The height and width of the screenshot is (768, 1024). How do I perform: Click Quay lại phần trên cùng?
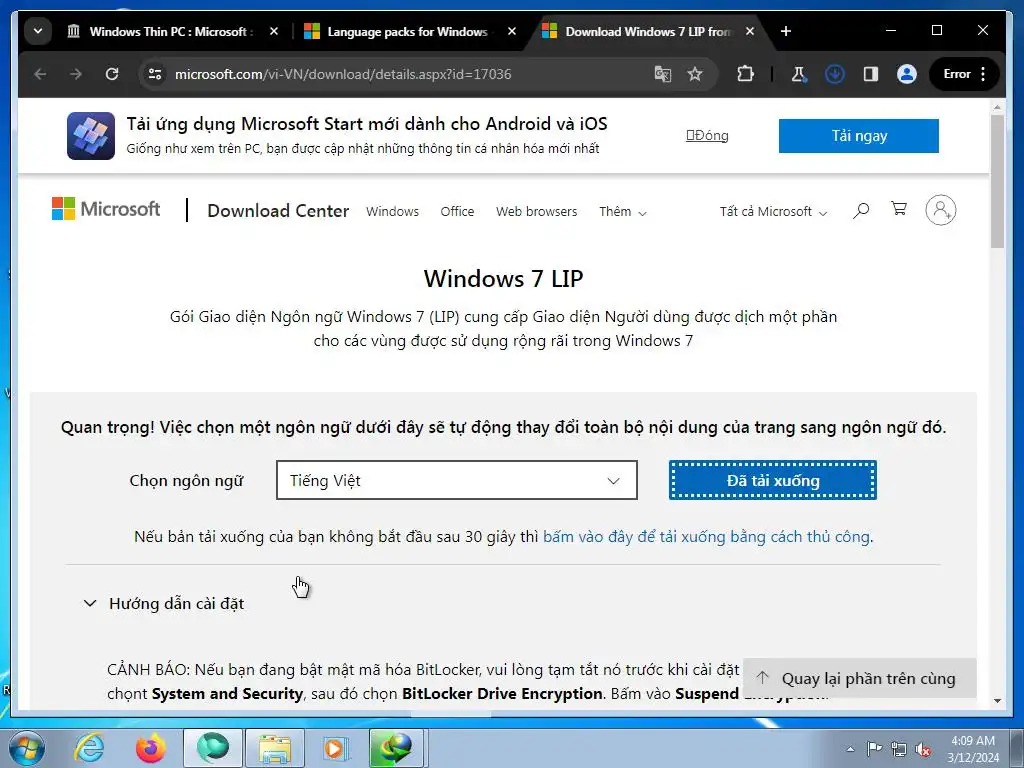click(x=859, y=679)
